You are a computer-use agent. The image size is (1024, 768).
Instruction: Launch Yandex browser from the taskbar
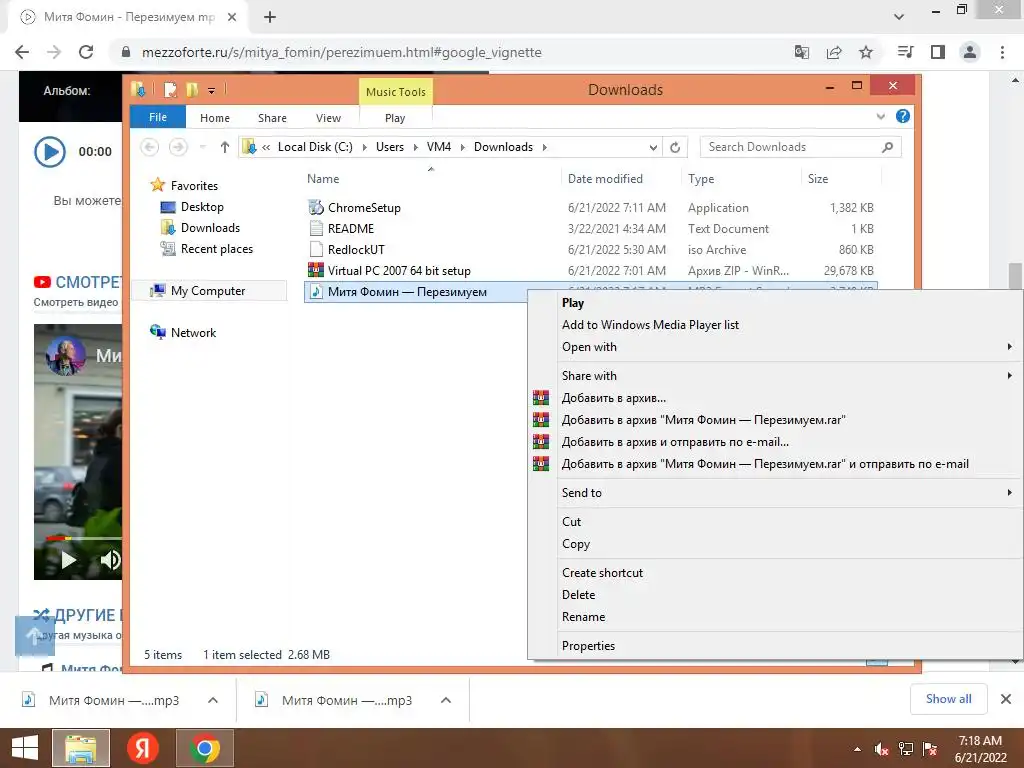click(142, 748)
